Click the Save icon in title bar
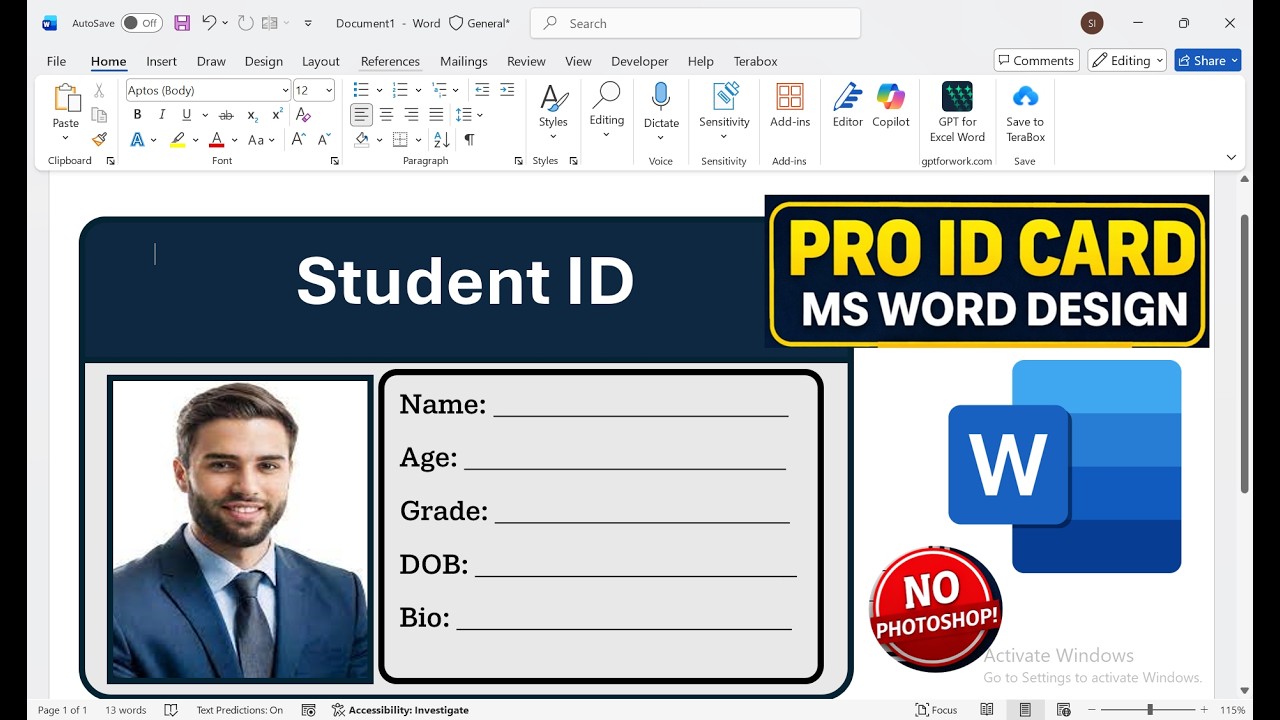 (182, 23)
